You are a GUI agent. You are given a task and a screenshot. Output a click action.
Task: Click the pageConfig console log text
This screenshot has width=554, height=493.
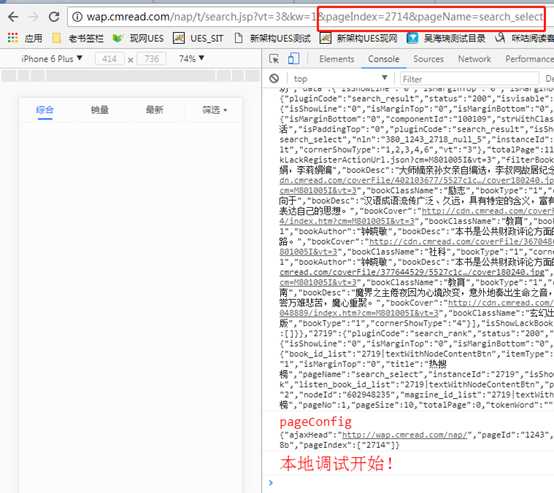point(316,422)
